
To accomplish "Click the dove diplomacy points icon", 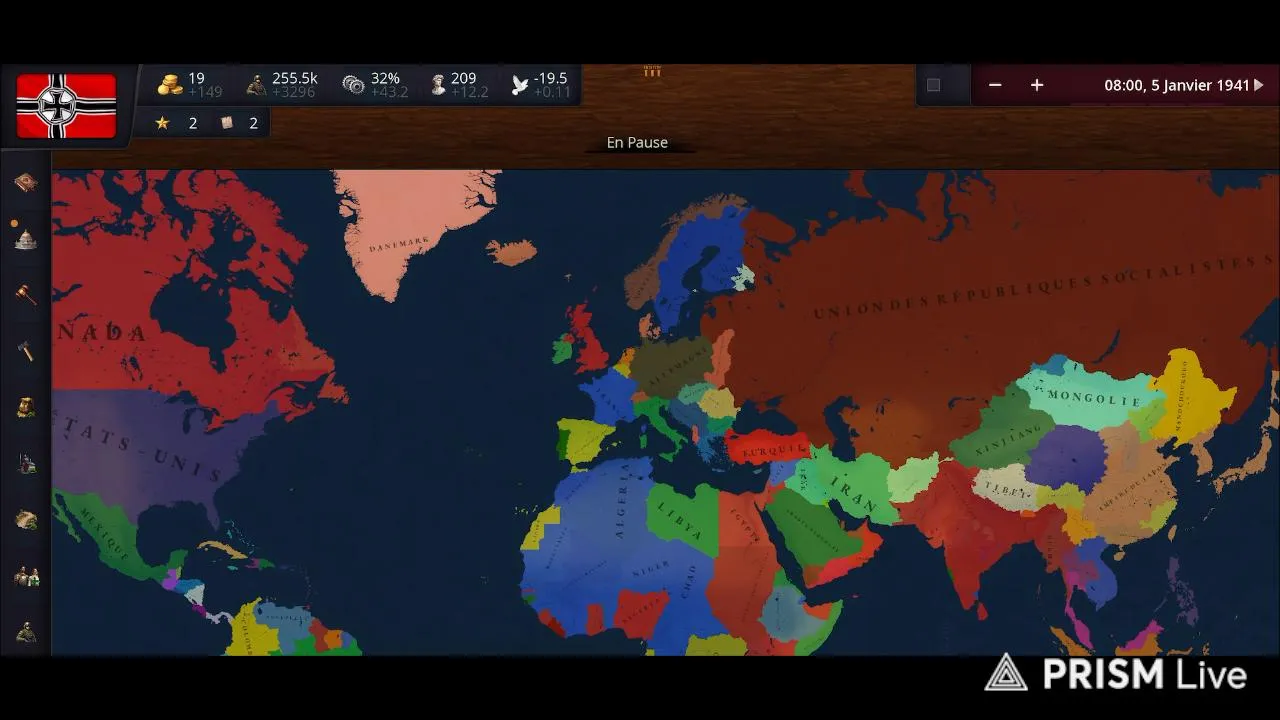I will pos(520,85).
